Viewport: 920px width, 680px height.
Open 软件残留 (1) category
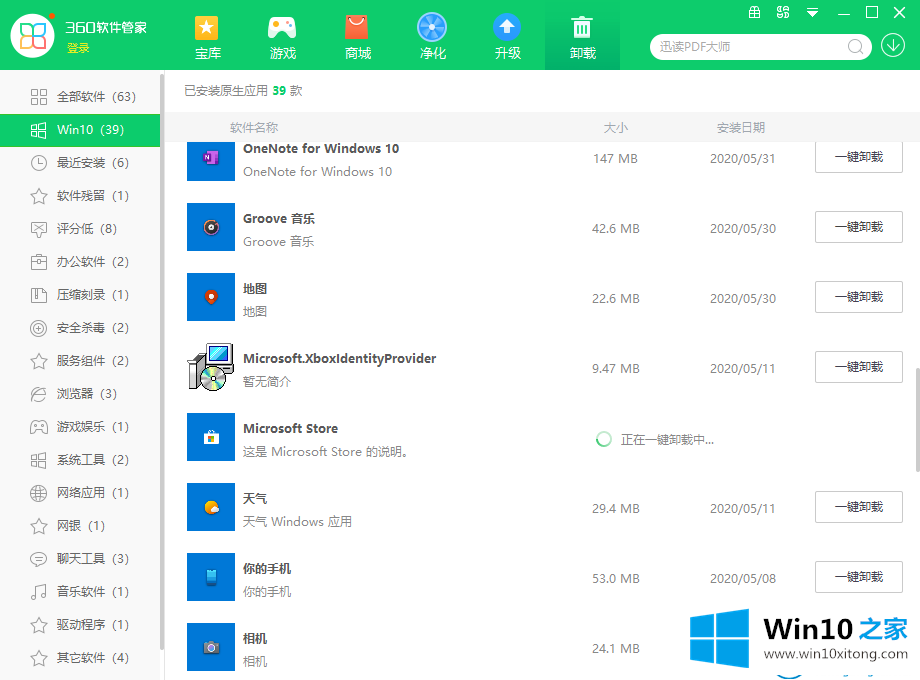tap(80, 195)
